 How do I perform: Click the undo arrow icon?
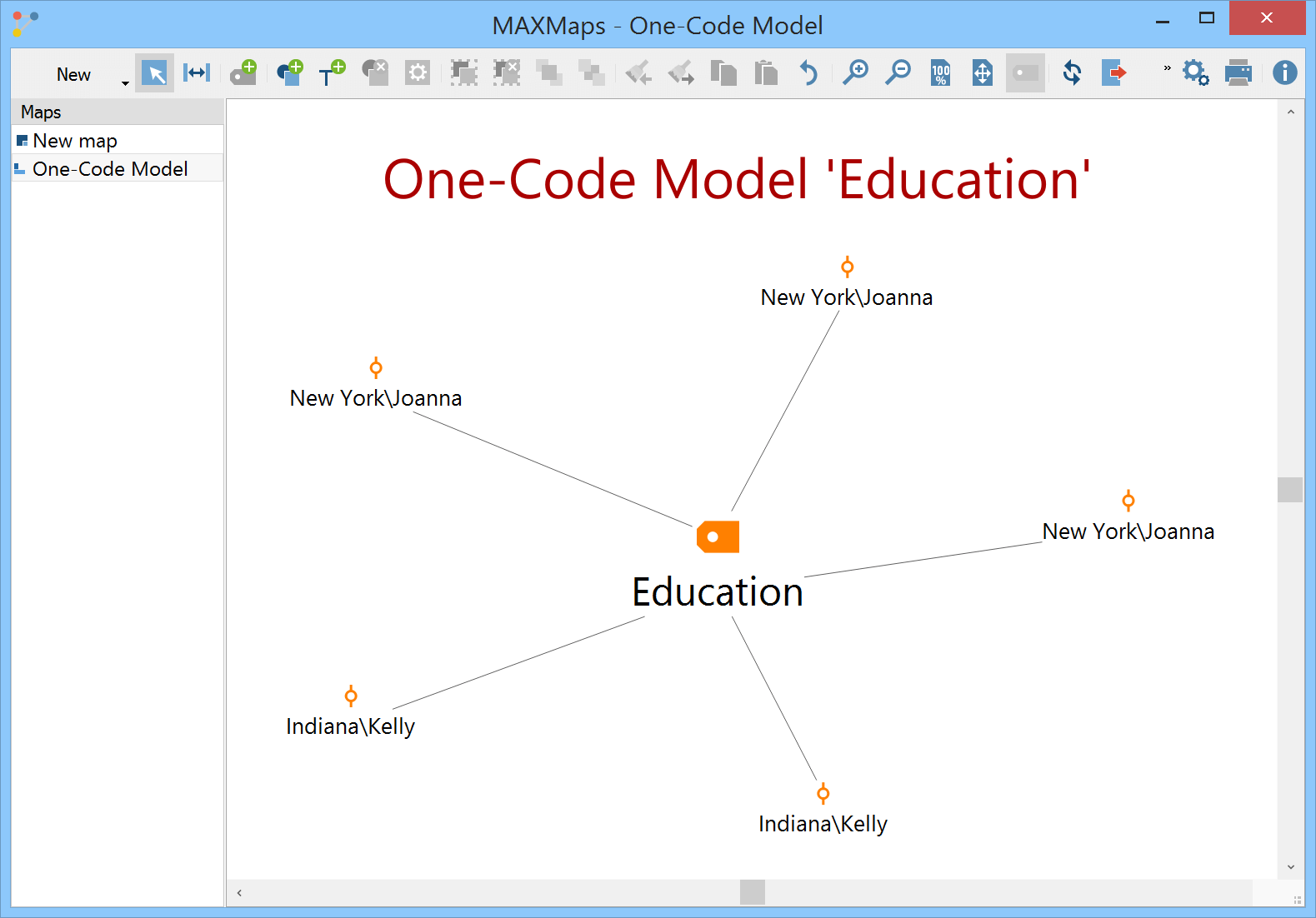(x=808, y=73)
